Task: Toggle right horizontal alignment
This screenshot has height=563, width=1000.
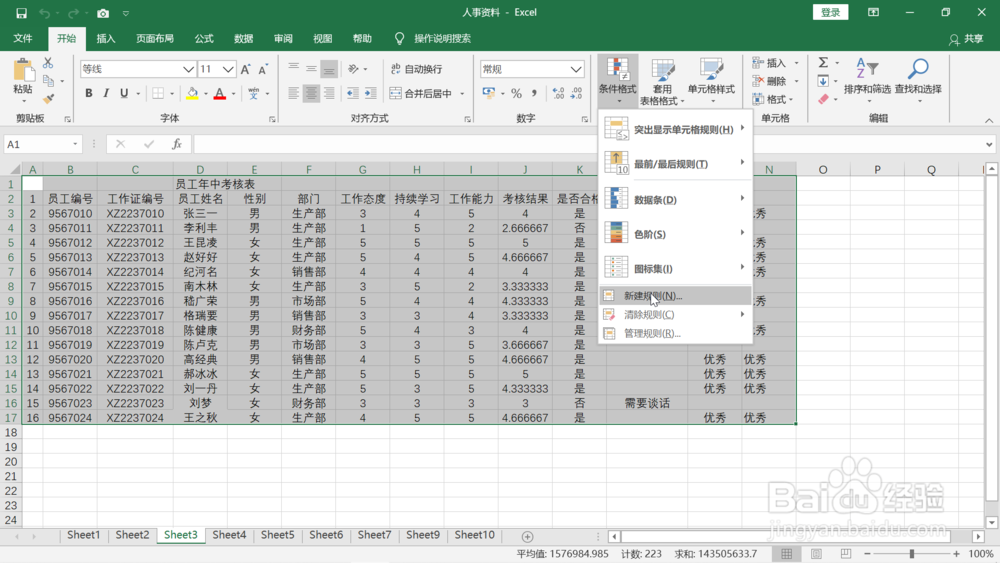Action: pos(329,94)
